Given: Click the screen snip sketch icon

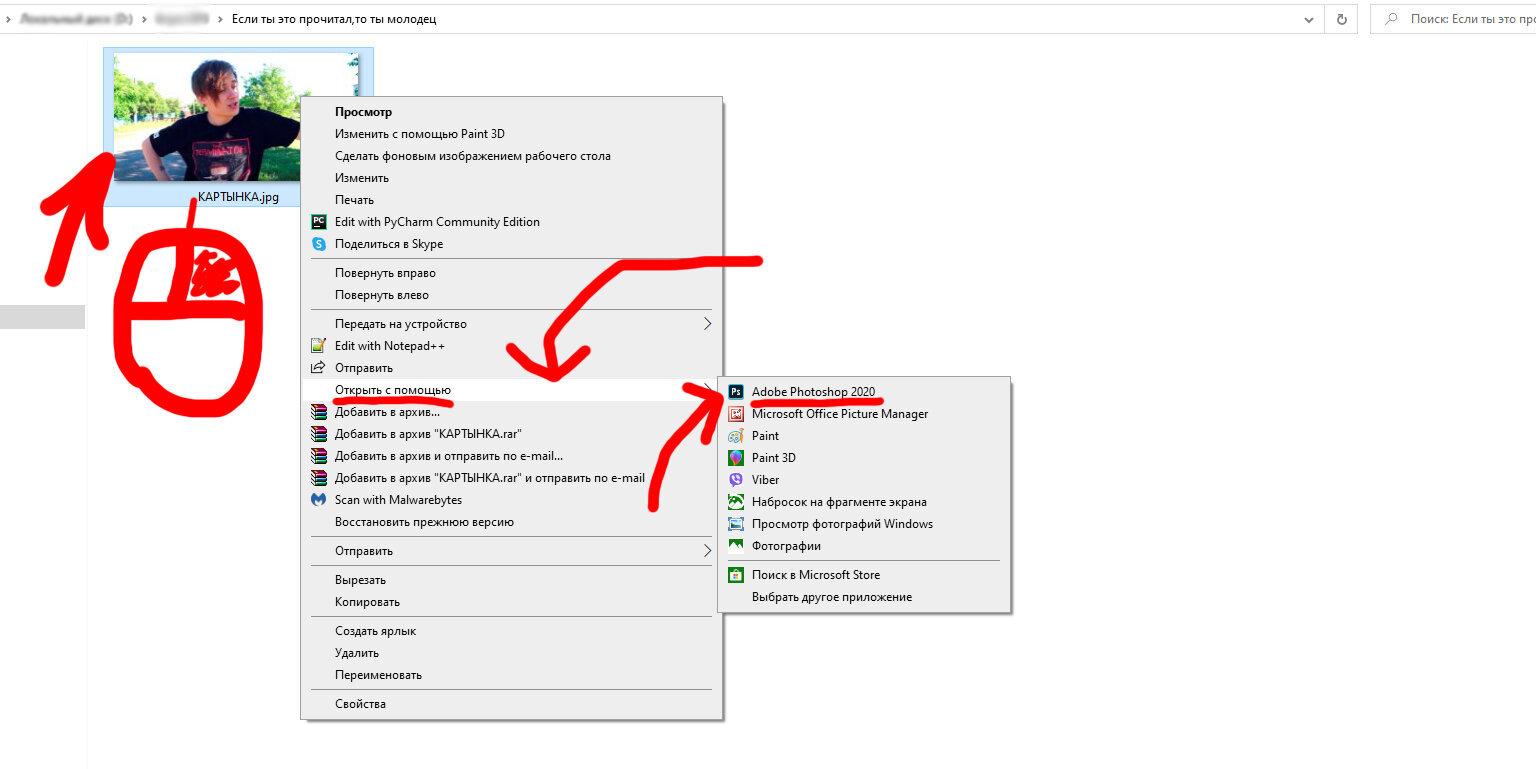Looking at the screenshot, I should tap(736, 502).
